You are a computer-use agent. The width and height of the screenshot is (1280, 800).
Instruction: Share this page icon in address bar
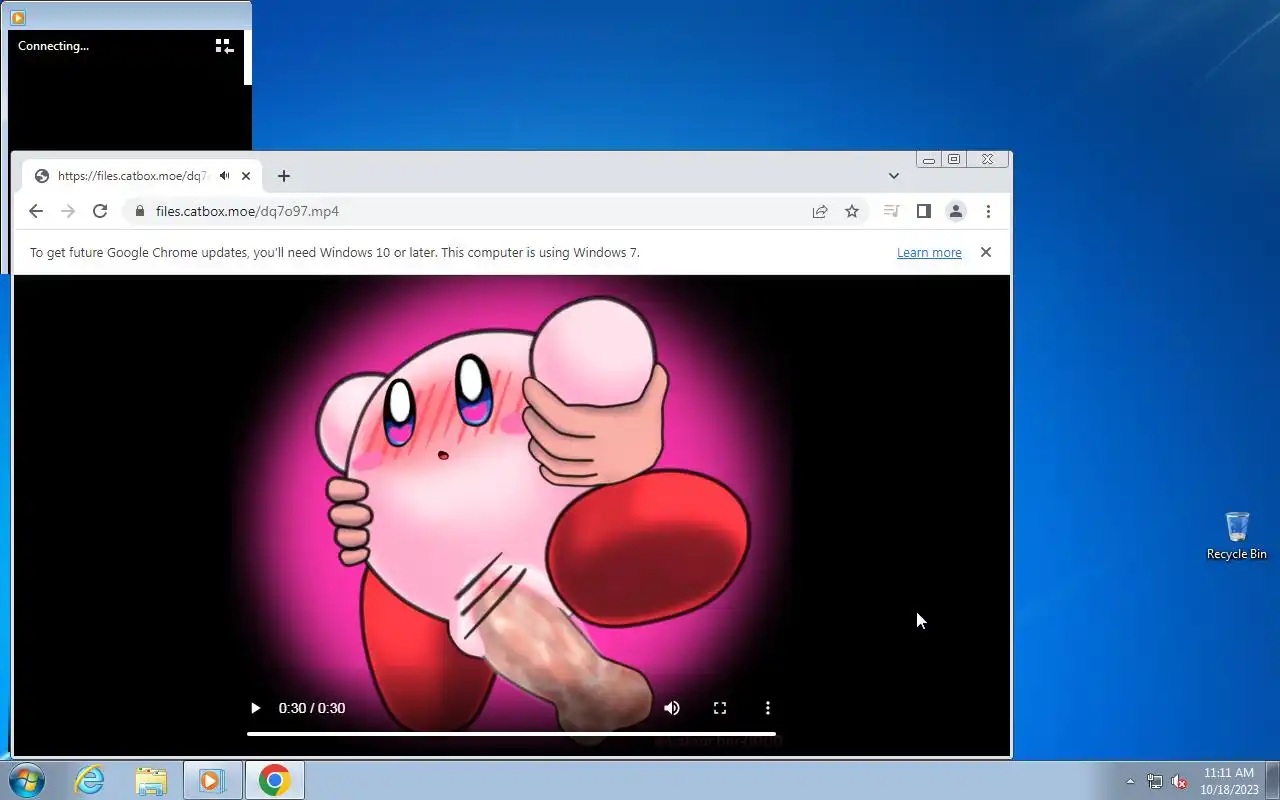click(x=820, y=211)
